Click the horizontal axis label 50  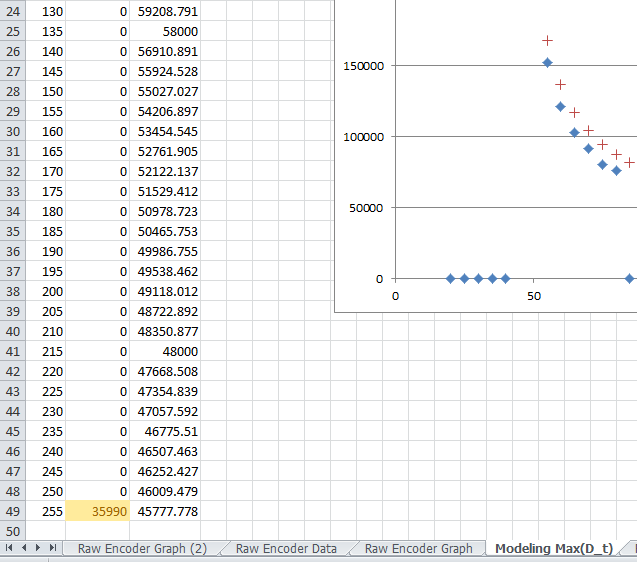(x=534, y=296)
